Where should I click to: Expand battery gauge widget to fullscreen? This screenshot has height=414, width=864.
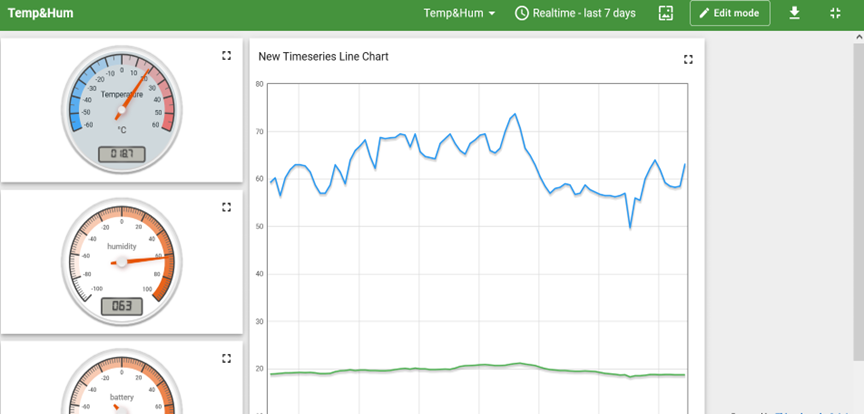tap(227, 357)
